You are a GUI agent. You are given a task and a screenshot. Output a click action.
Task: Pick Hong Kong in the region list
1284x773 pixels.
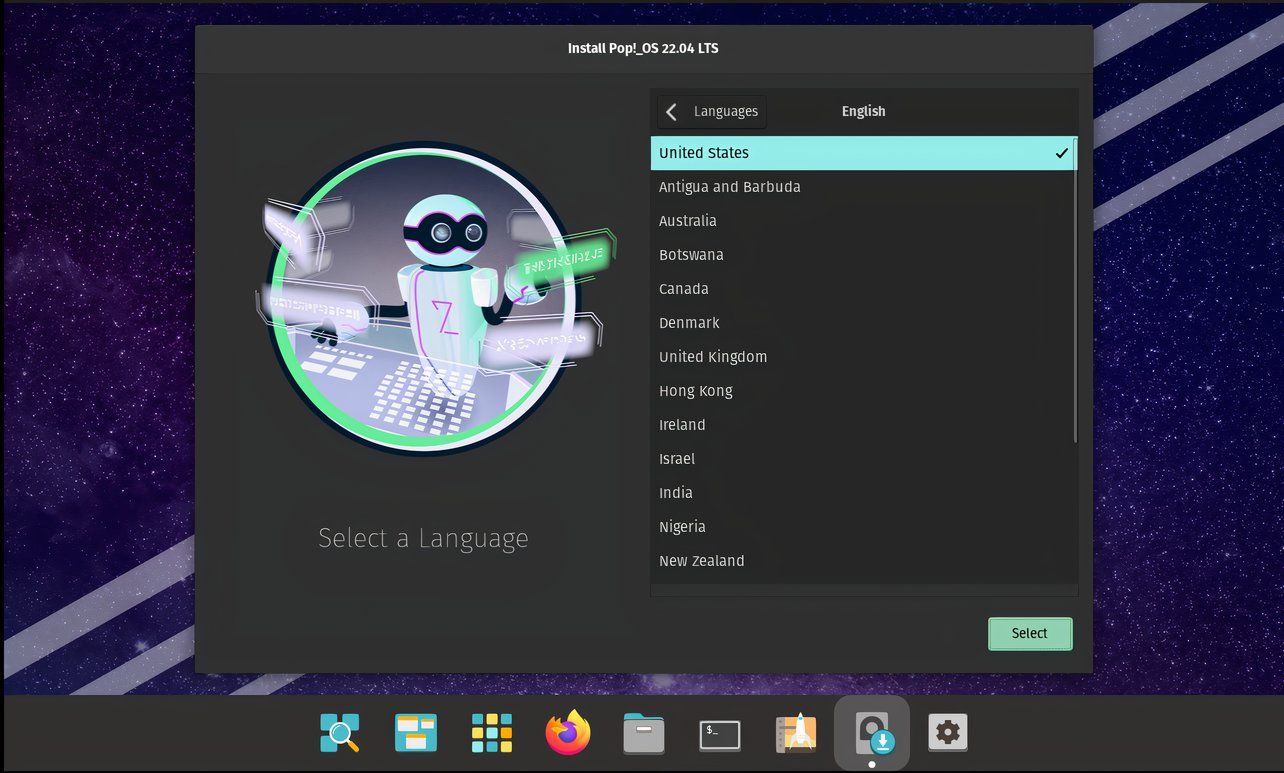click(696, 390)
